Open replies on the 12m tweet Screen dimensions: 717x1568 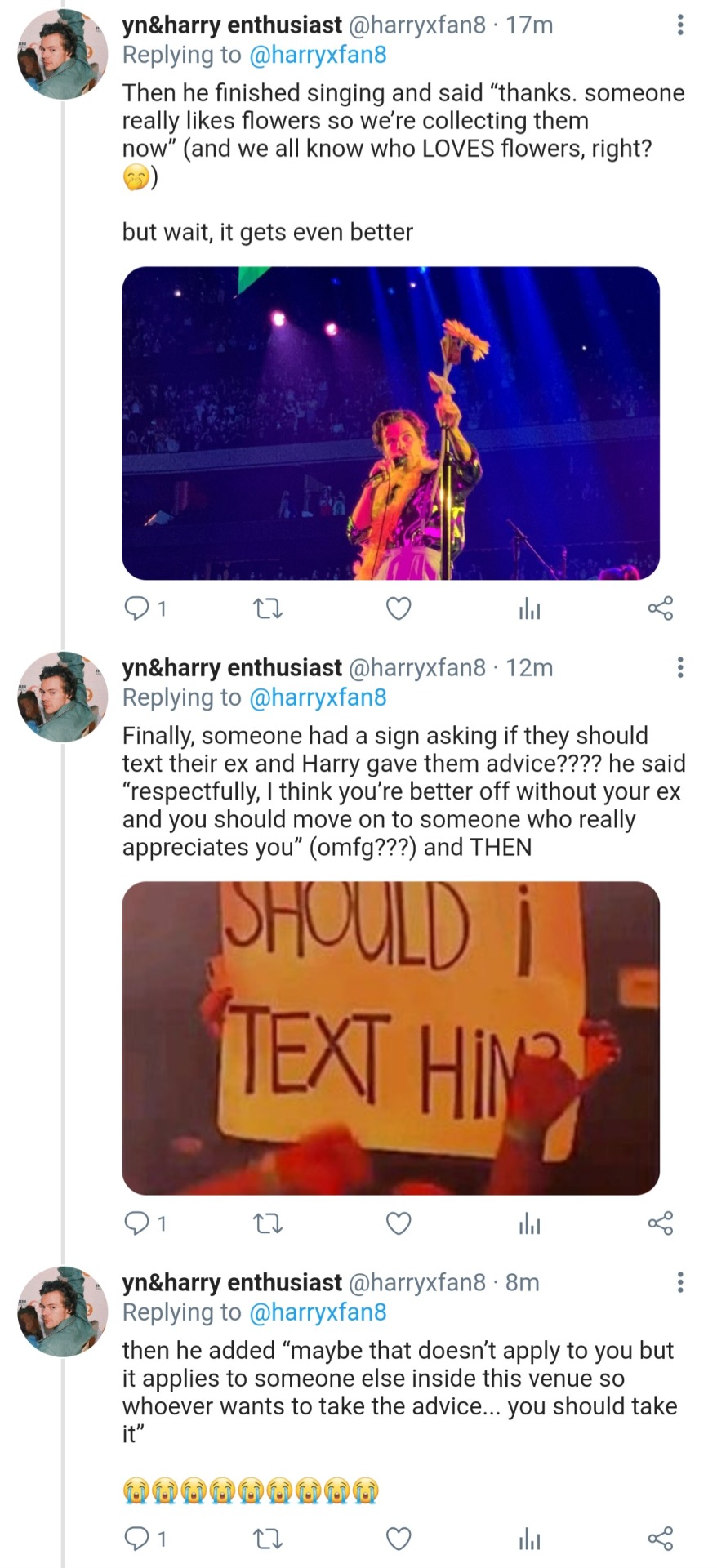136,1223
